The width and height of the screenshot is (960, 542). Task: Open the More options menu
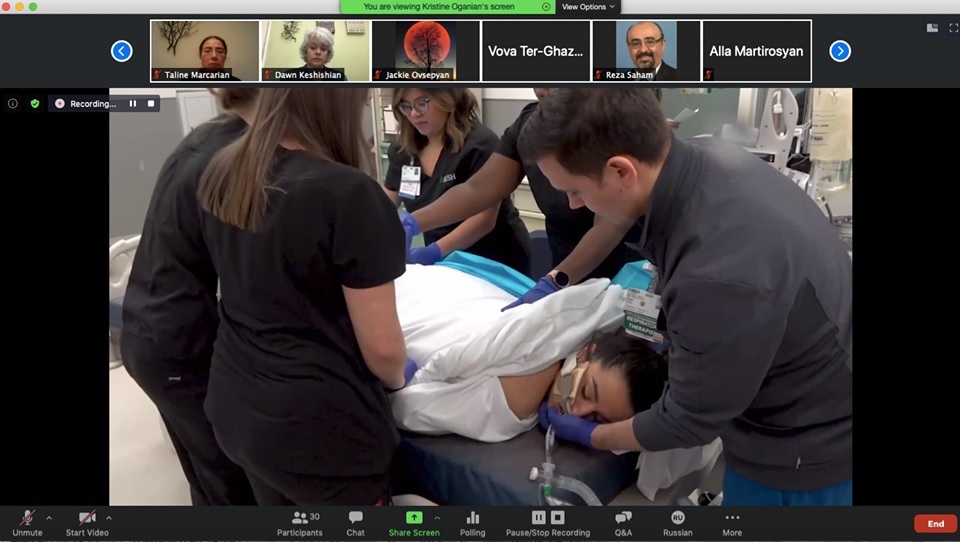732,518
